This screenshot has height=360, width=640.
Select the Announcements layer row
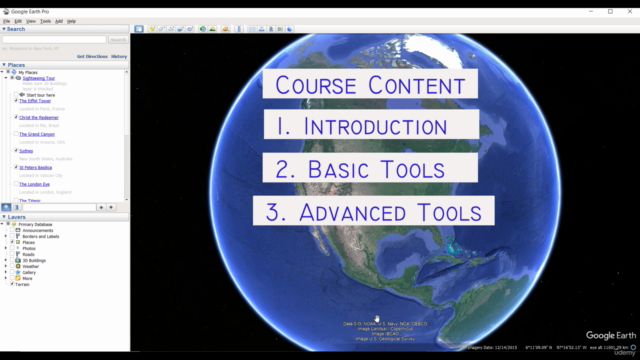click(x=38, y=230)
